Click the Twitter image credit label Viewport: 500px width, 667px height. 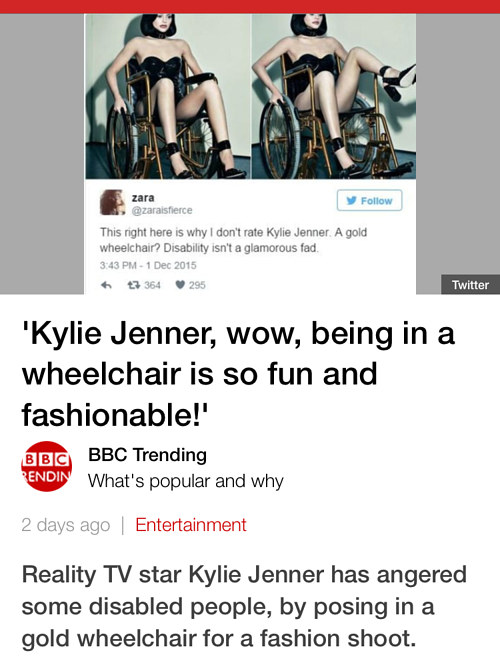(x=470, y=284)
